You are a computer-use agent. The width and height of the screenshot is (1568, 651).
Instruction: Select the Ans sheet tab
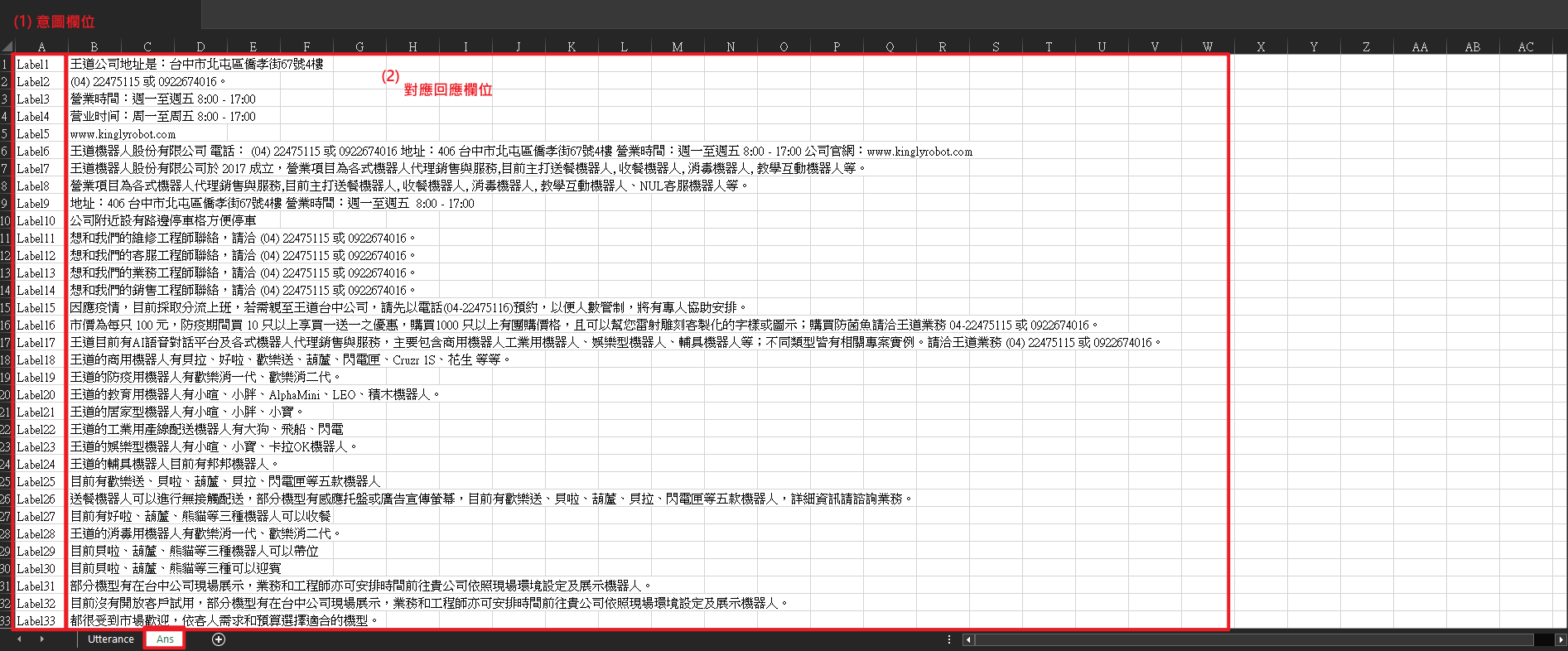tap(165, 639)
